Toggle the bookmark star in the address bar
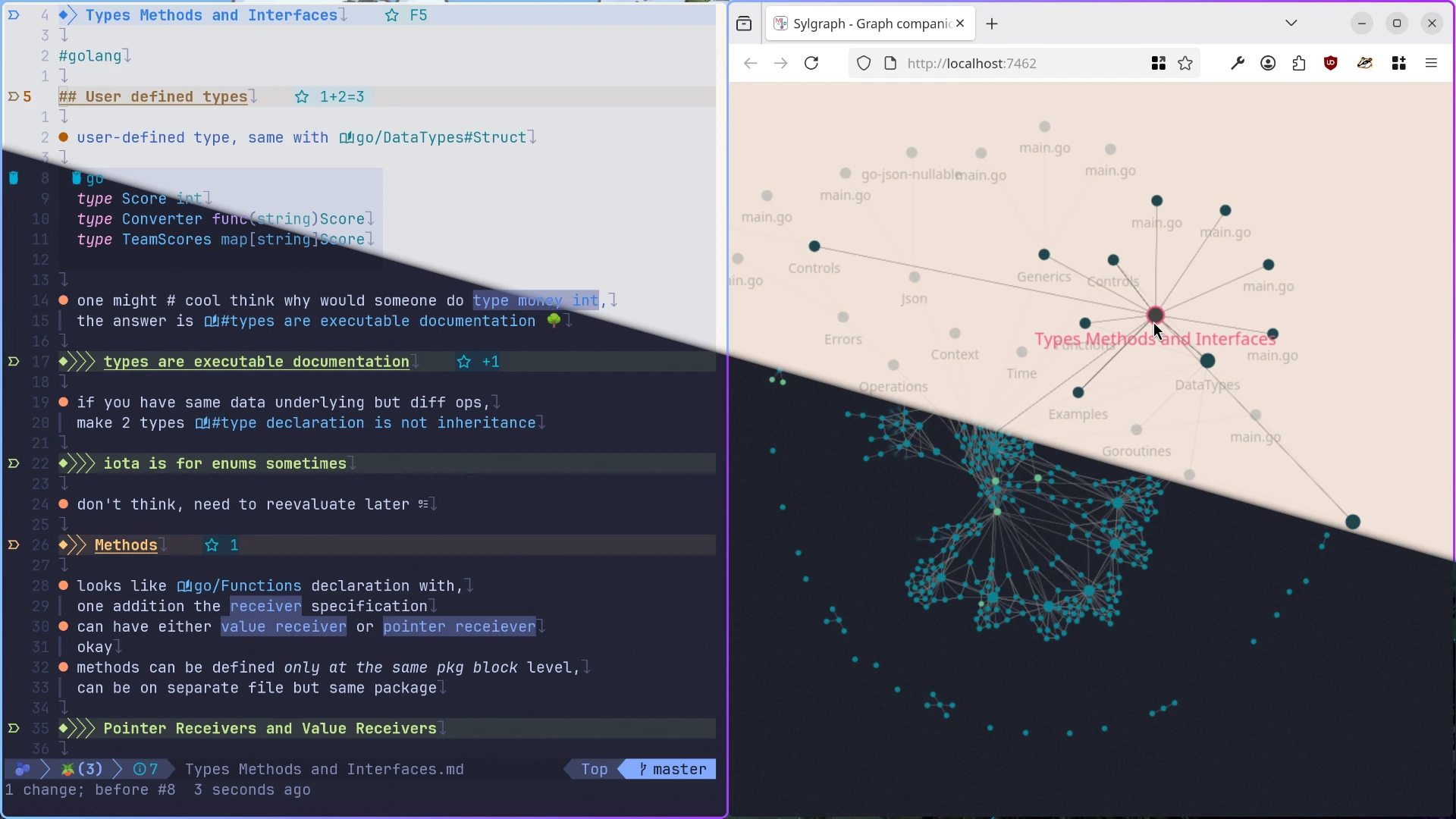Image resolution: width=1456 pixels, height=819 pixels. (1185, 63)
